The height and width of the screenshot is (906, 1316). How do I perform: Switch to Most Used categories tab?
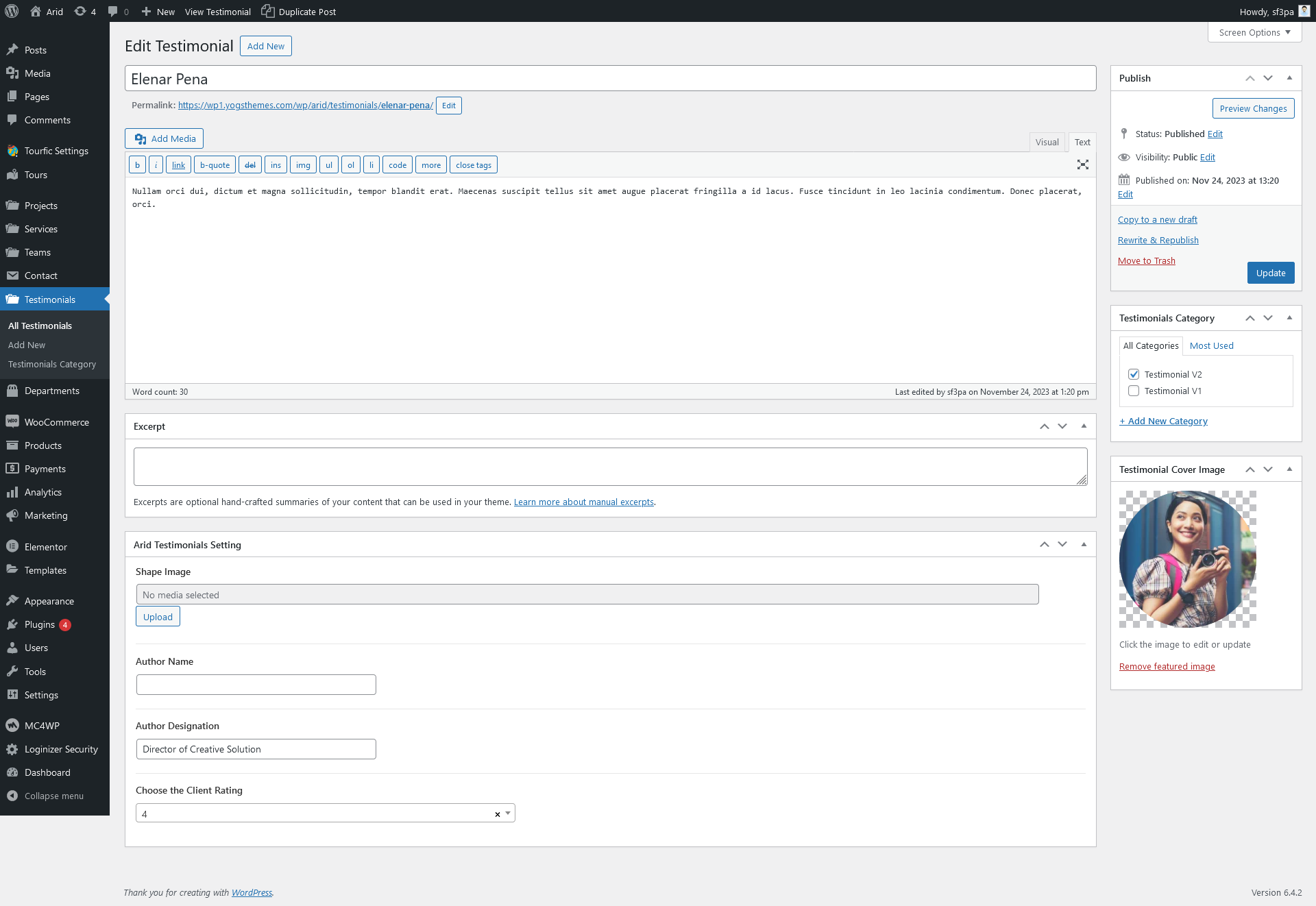(1211, 345)
